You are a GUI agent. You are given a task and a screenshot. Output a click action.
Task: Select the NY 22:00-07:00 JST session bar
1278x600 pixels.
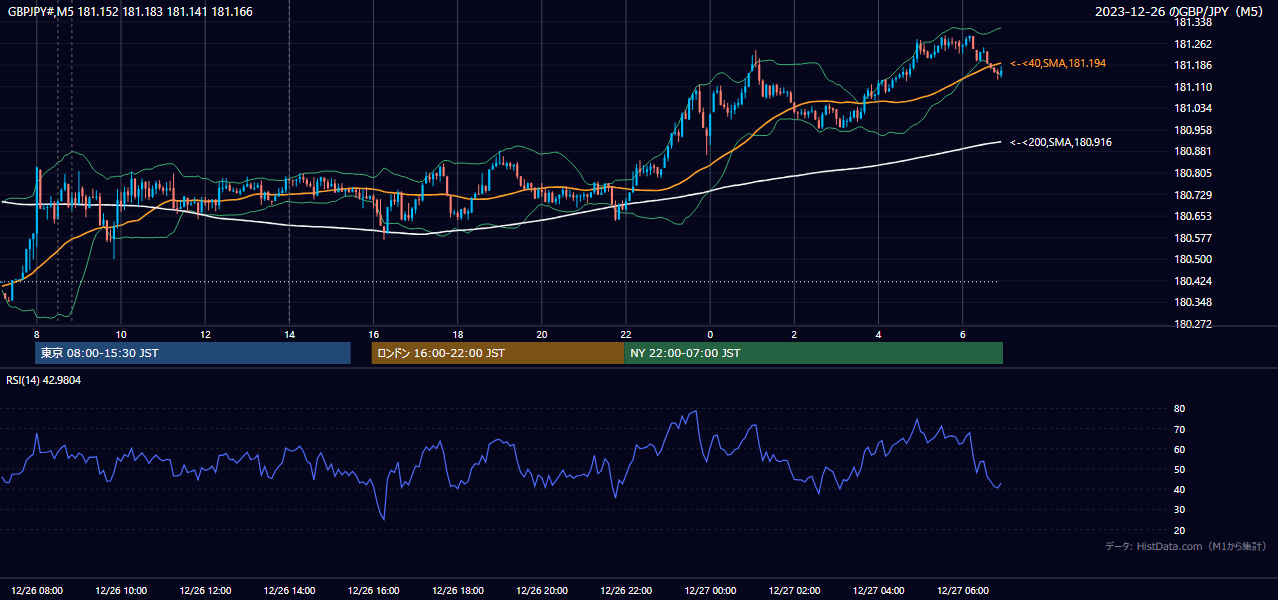813,353
